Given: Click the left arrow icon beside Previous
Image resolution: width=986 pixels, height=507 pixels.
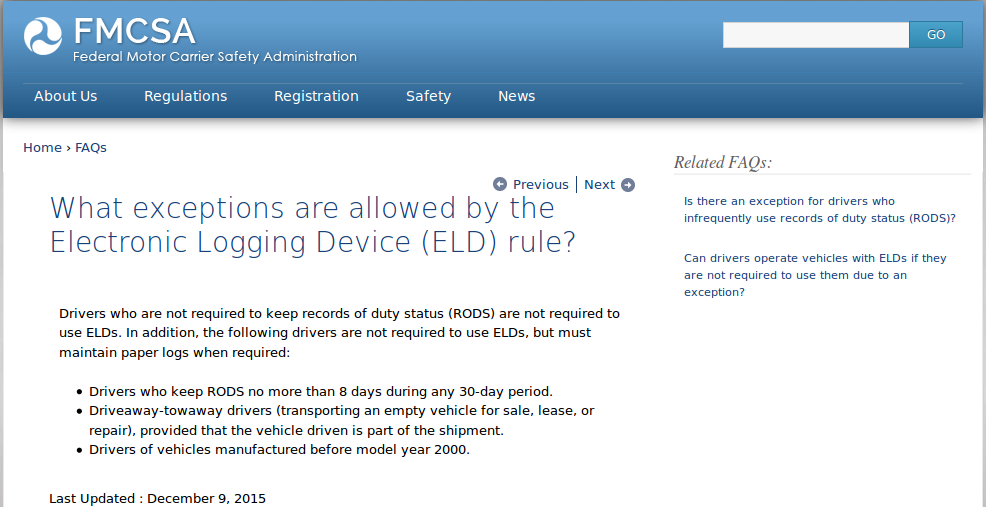Looking at the screenshot, I should pos(500,184).
